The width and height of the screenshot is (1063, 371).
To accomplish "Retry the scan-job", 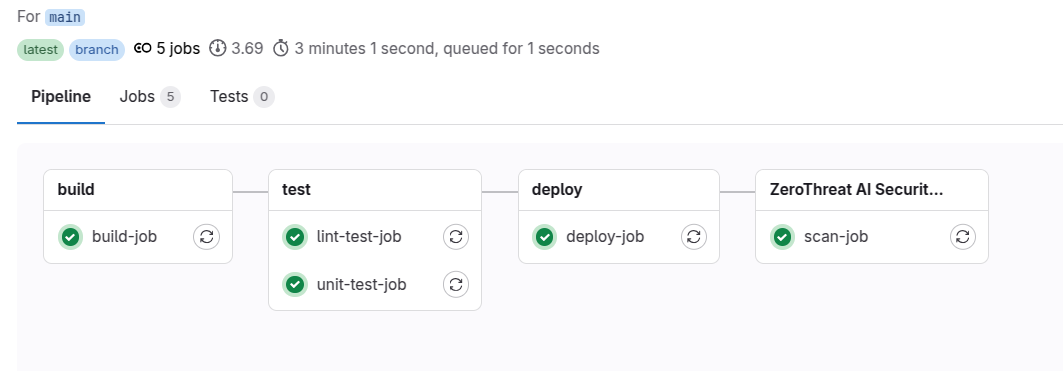I will pos(963,237).
